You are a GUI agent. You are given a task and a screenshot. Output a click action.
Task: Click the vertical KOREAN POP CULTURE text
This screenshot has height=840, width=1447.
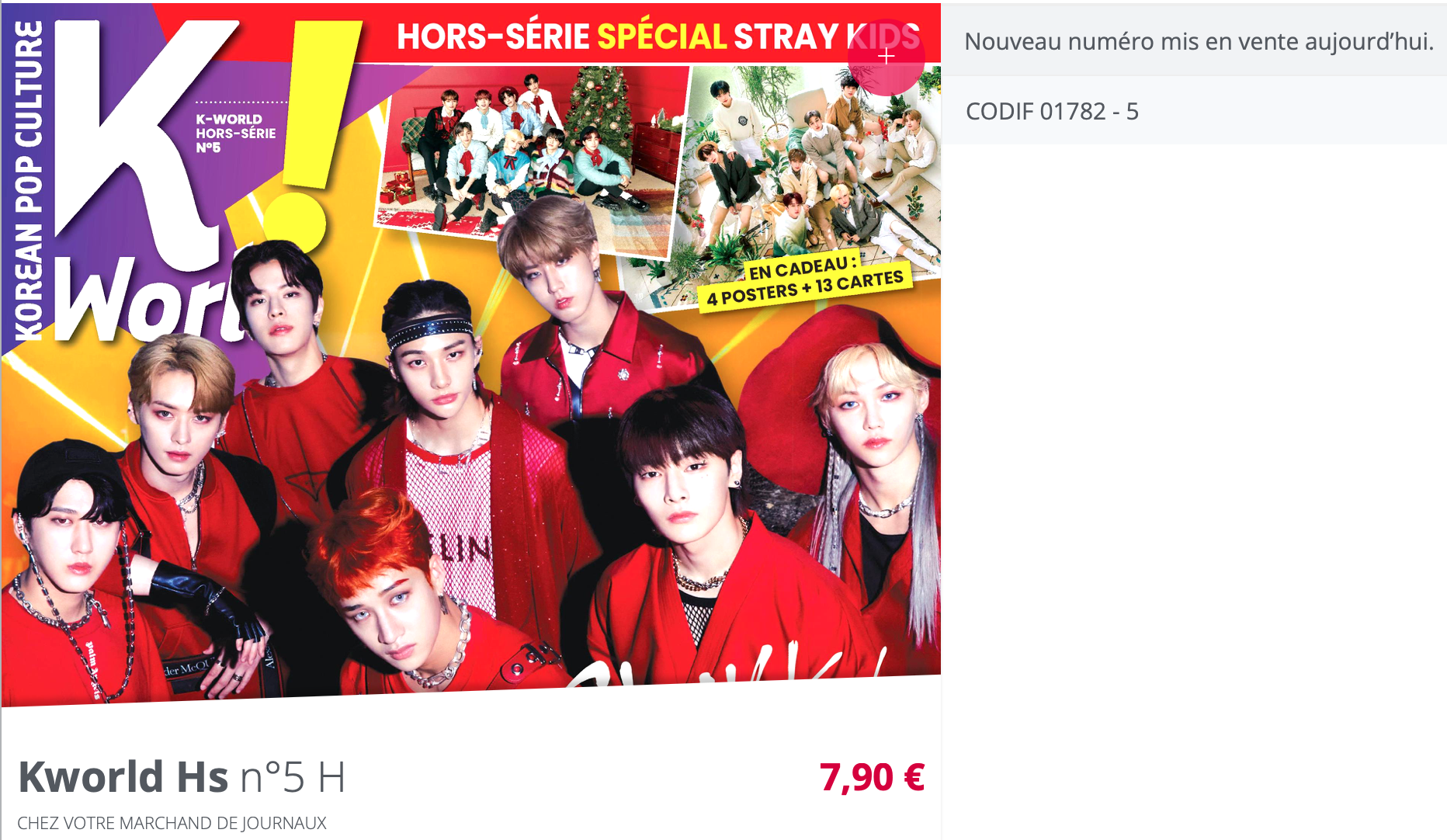29,181
